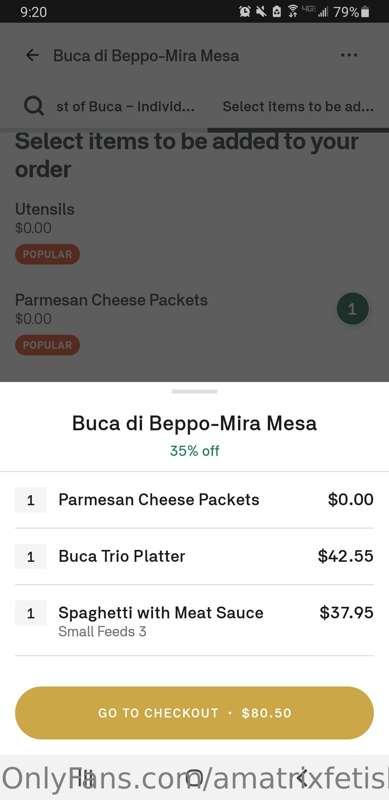
Task: Adjust quantity box for Parmesan Cheese Packets
Action: pos(31,499)
